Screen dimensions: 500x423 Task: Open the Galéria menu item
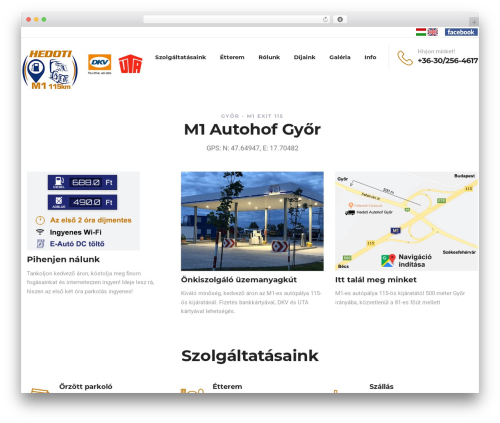coord(340,57)
